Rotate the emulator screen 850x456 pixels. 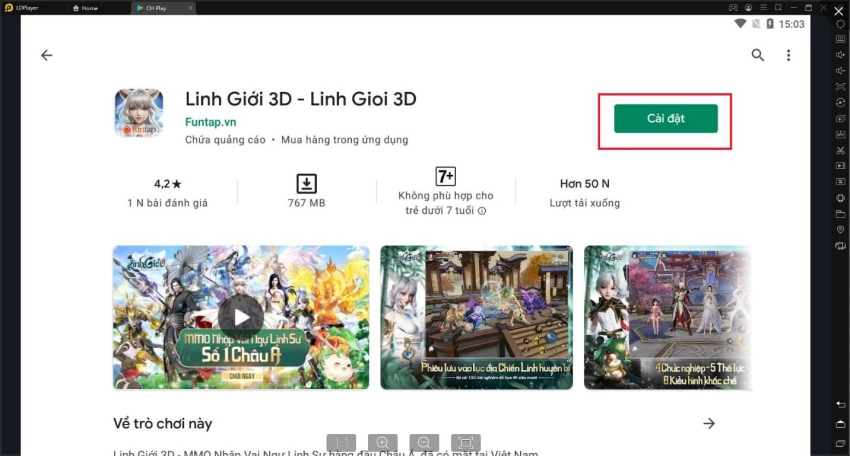coord(840,246)
